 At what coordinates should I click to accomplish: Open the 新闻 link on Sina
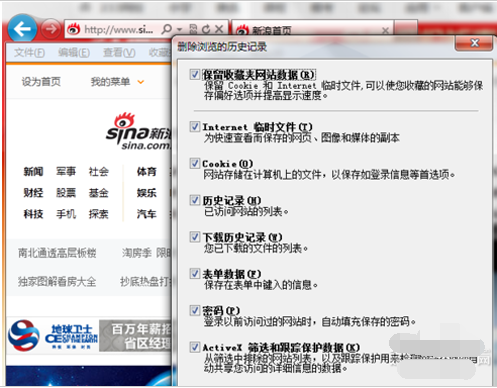pyautogui.click(x=33, y=172)
